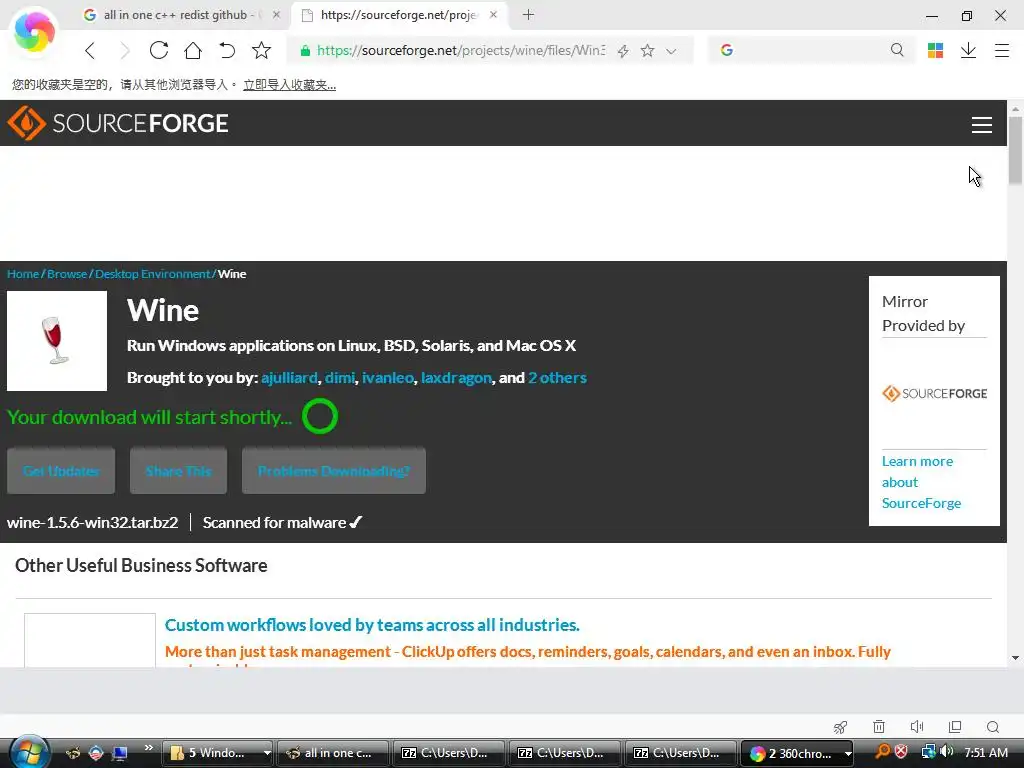Open the 'all in one c...' taskbar button
The height and width of the screenshot is (768, 1024).
[333, 753]
